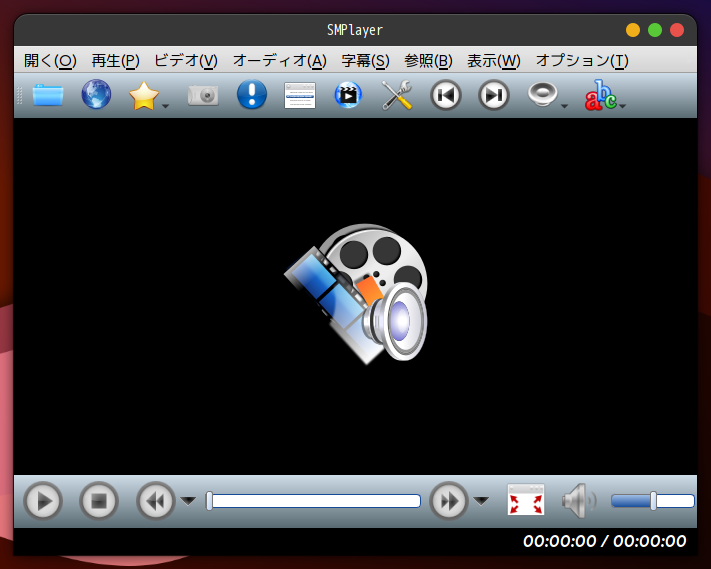Open the playlist window icon
The image size is (711, 569).
[x=300, y=95]
